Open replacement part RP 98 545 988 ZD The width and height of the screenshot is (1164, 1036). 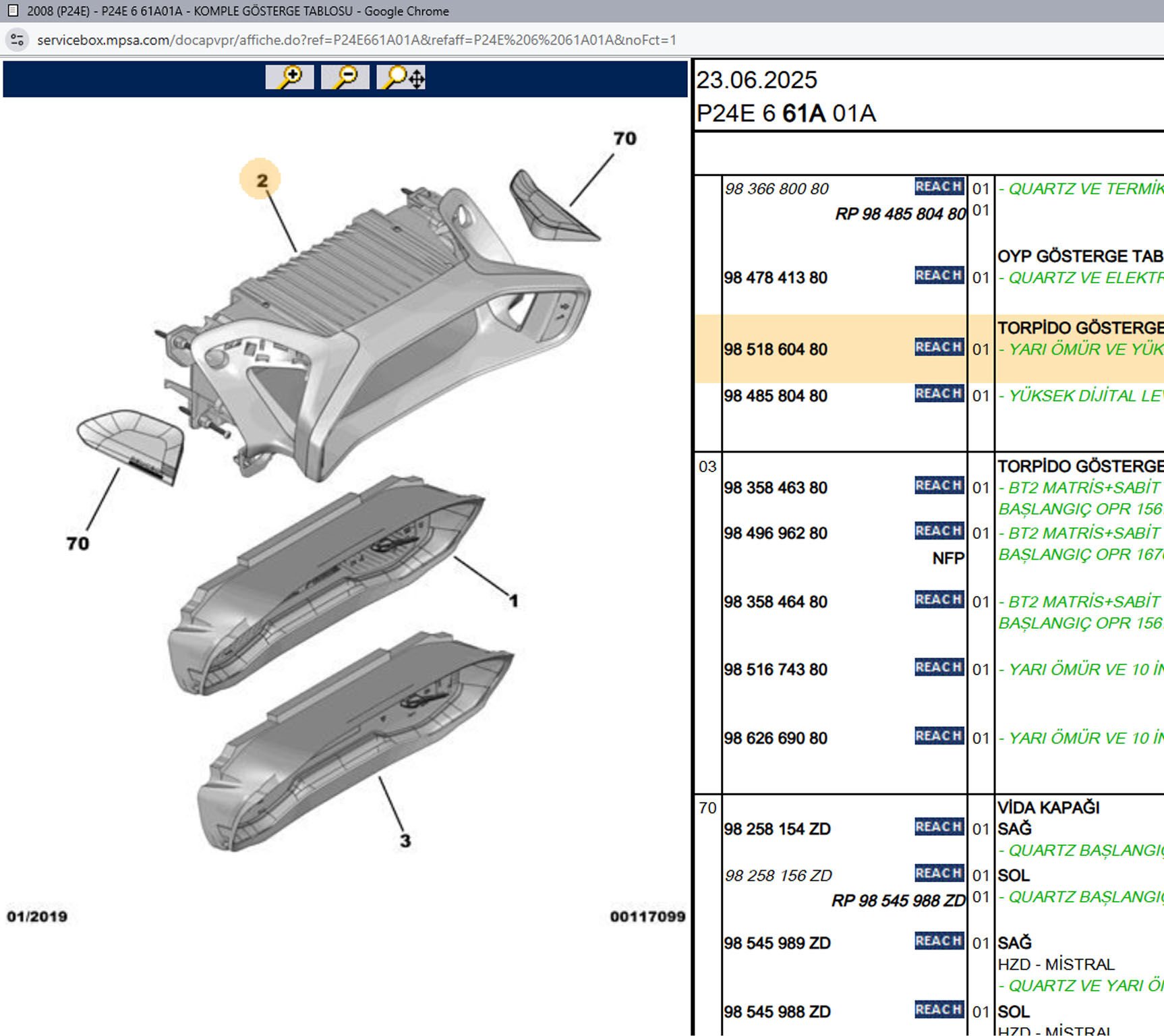898,900
